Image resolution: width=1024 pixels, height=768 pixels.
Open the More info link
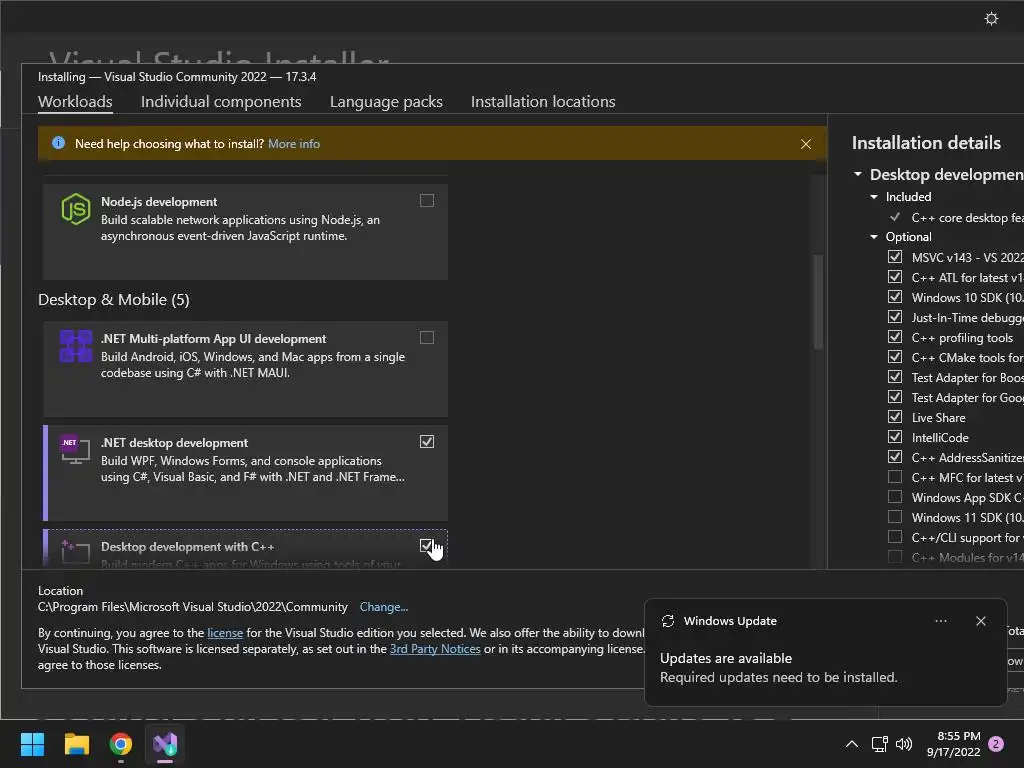click(x=294, y=144)
